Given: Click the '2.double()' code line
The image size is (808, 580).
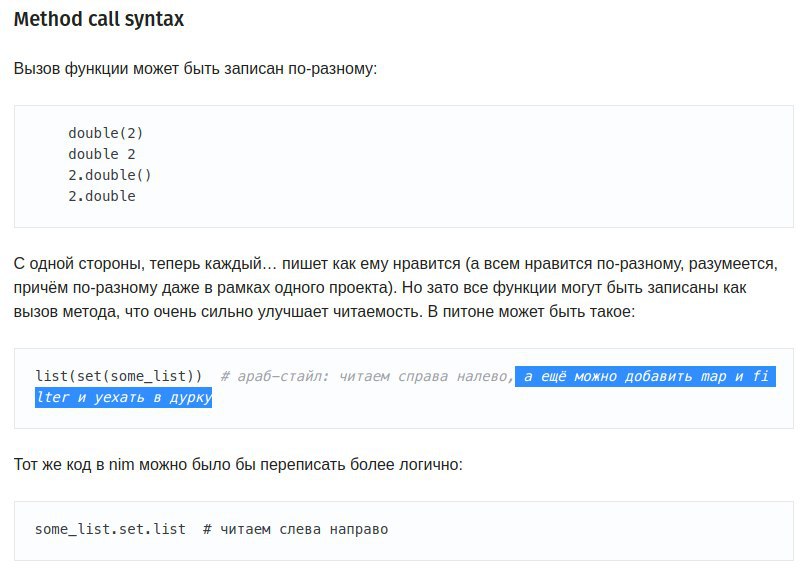Looking at the screenshot, I should click(110, 175).
